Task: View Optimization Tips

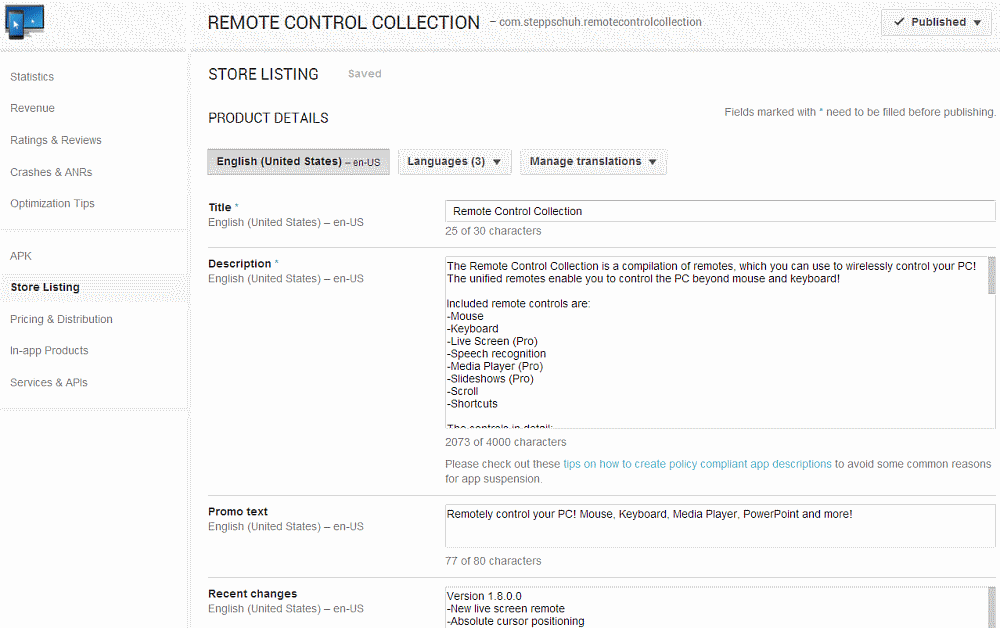Action: click(52, 203)
